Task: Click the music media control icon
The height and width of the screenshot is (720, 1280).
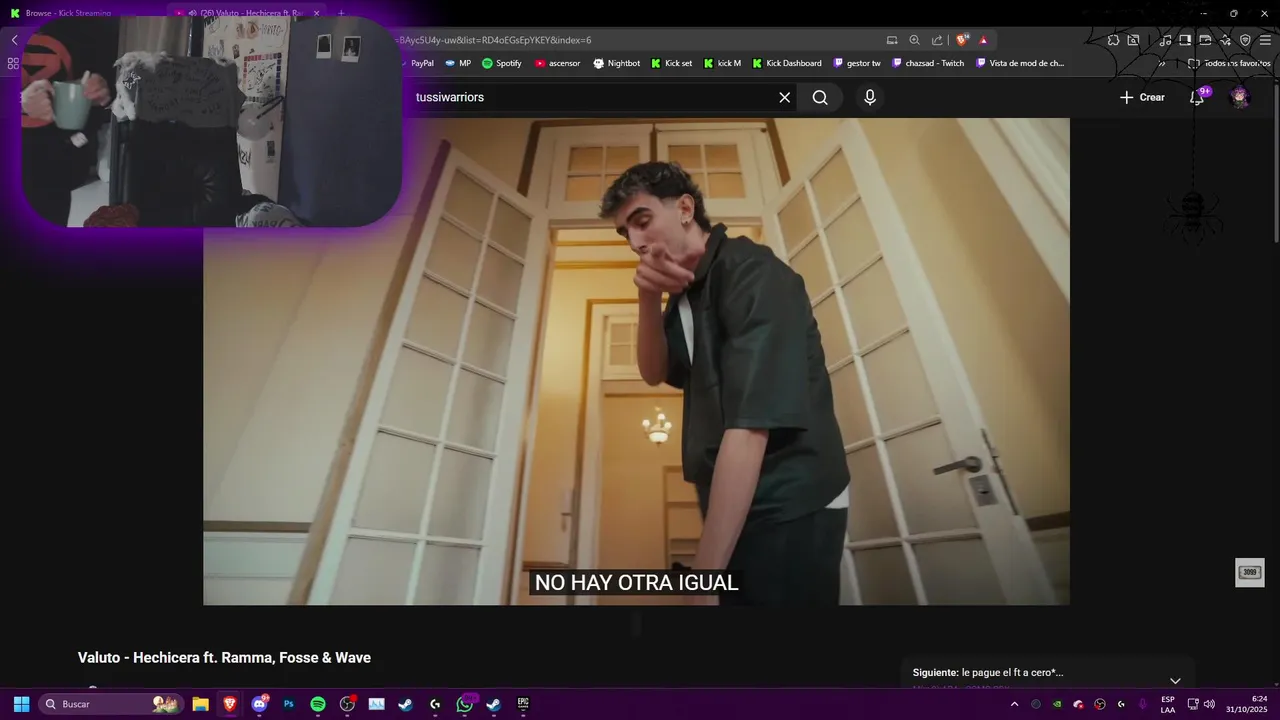Action: click(x=1165, y=40)
